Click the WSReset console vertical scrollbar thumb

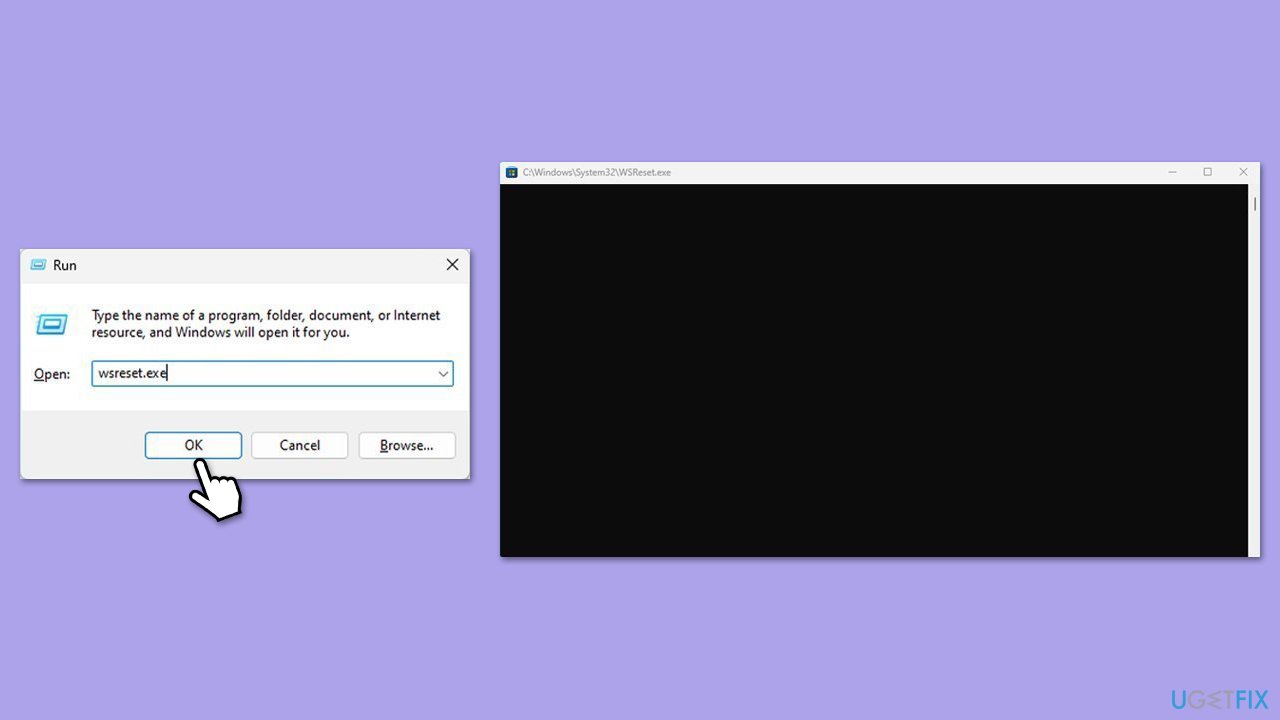tap(1254, 204)
